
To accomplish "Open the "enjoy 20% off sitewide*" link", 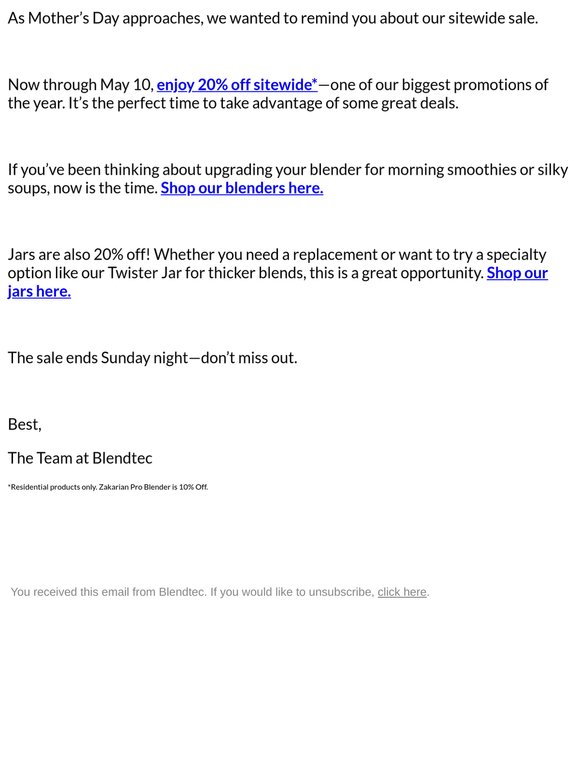I will point(237,85).
